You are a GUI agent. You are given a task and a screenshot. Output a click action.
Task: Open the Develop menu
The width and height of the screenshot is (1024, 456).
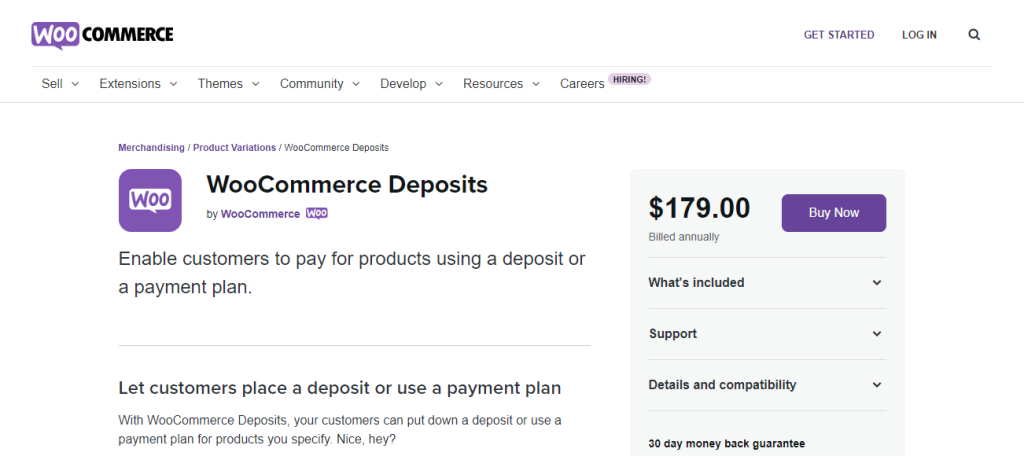(x=411, y=84)
